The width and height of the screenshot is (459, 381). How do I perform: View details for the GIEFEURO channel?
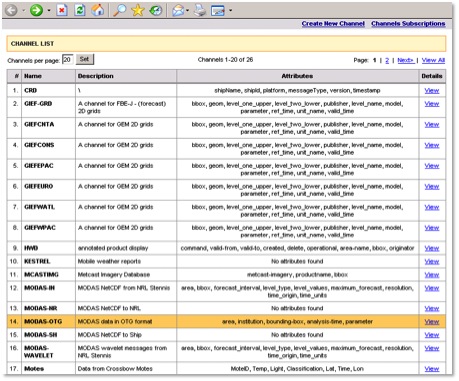click(x=432, y=187)
